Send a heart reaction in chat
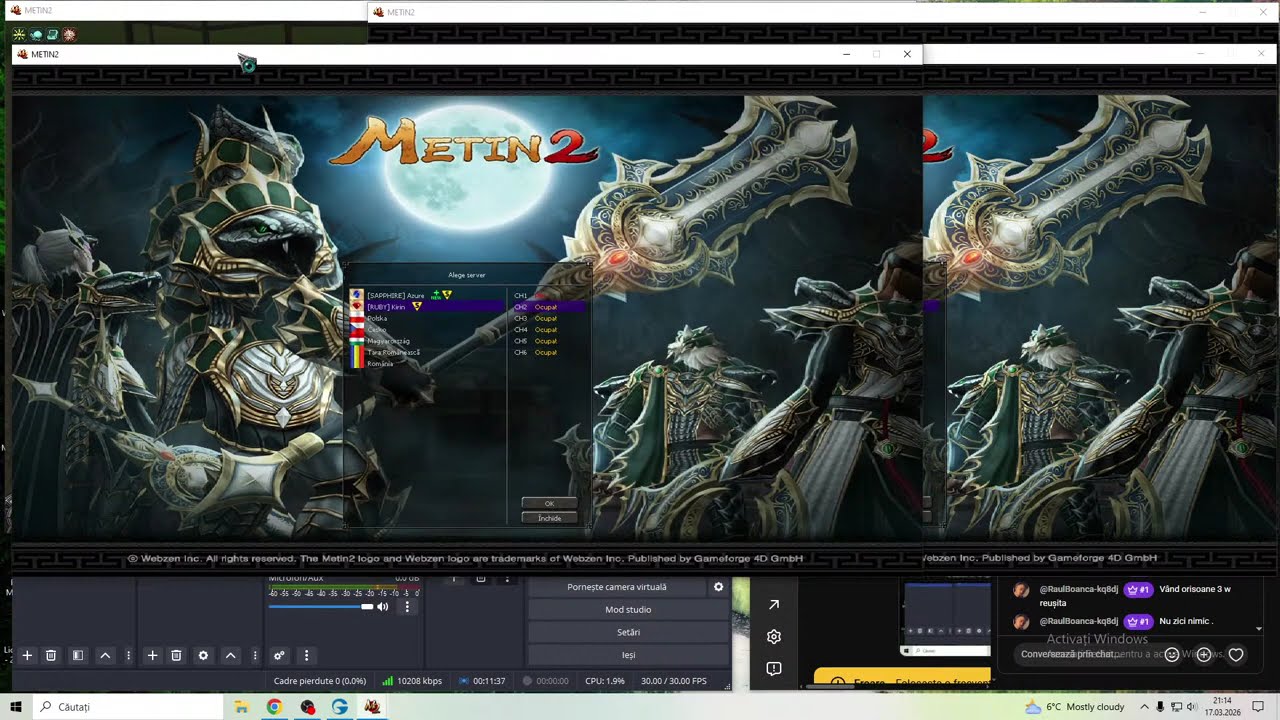Viewport: 1280px width, 720px height. tap(1236, 655)
